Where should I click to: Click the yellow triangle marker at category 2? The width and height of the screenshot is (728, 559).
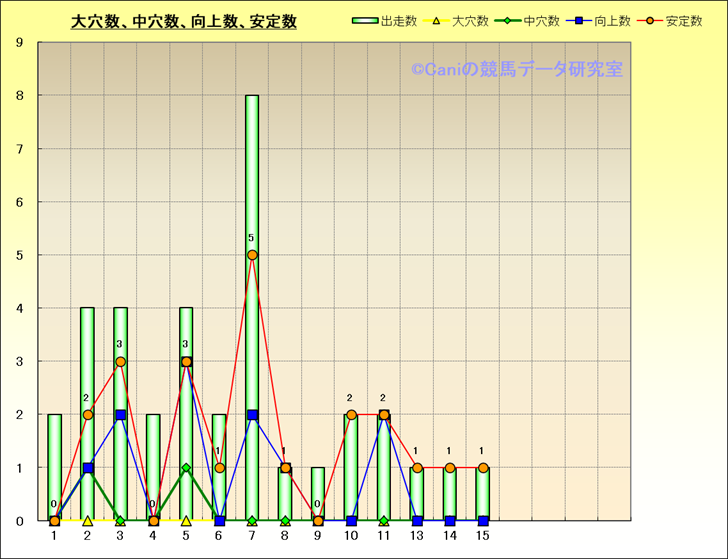(x=87, y=520)
